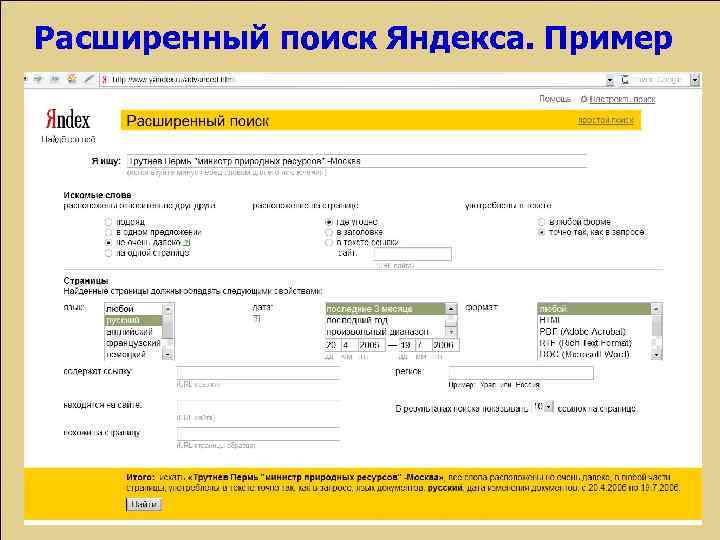Screen dimensions: 720x540
Task: Focus the 'Я ищу' query field
Action: [357, 161]
